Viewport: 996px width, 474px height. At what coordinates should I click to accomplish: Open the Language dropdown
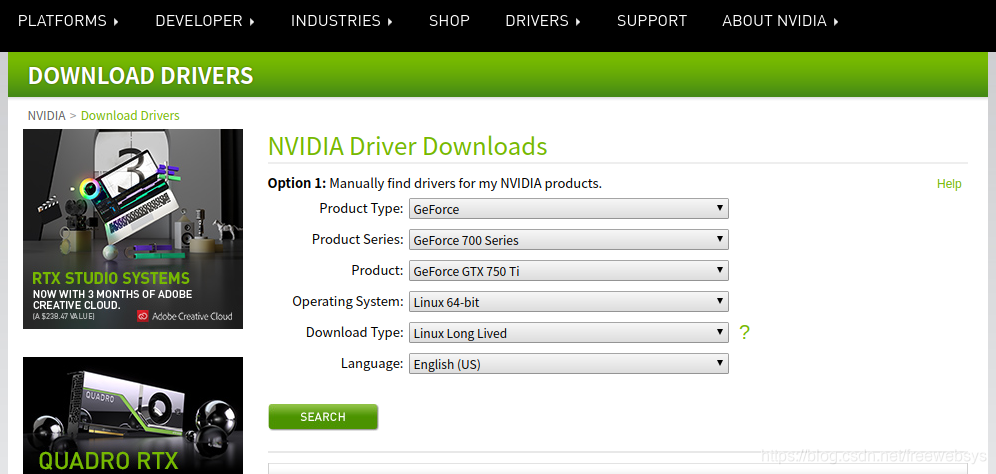pos(569,364)
